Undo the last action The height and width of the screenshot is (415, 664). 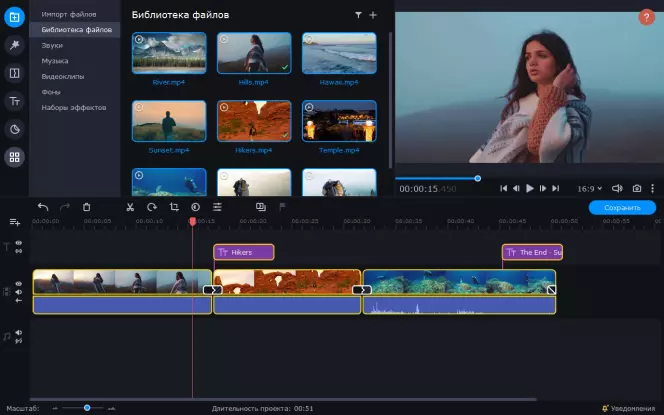(x=43, y=207)
